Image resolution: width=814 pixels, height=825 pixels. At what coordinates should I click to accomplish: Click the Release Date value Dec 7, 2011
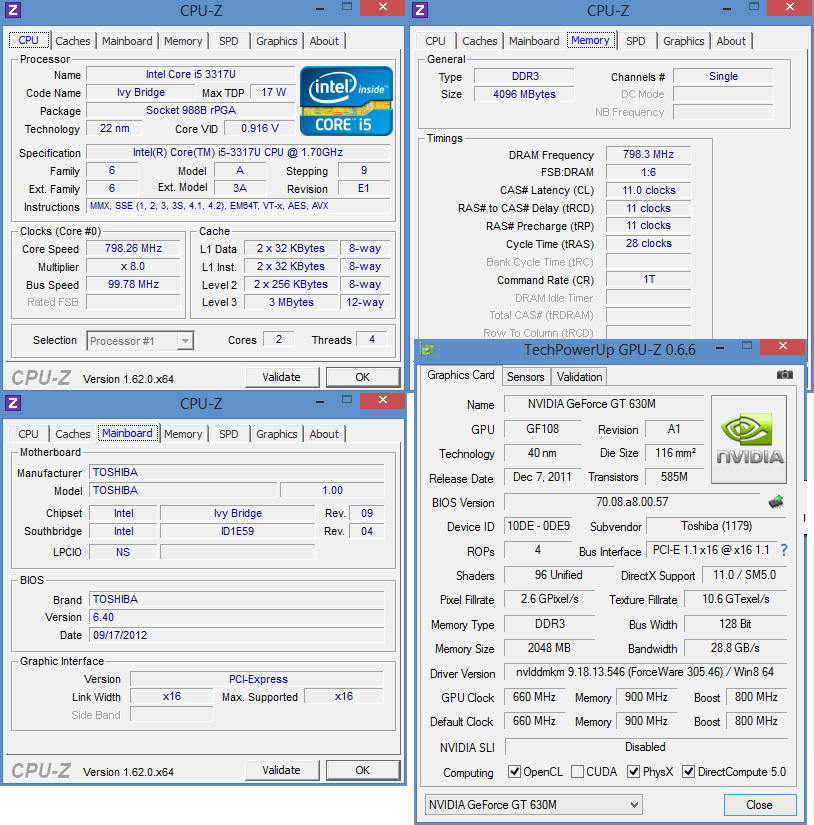pos(542,477)
